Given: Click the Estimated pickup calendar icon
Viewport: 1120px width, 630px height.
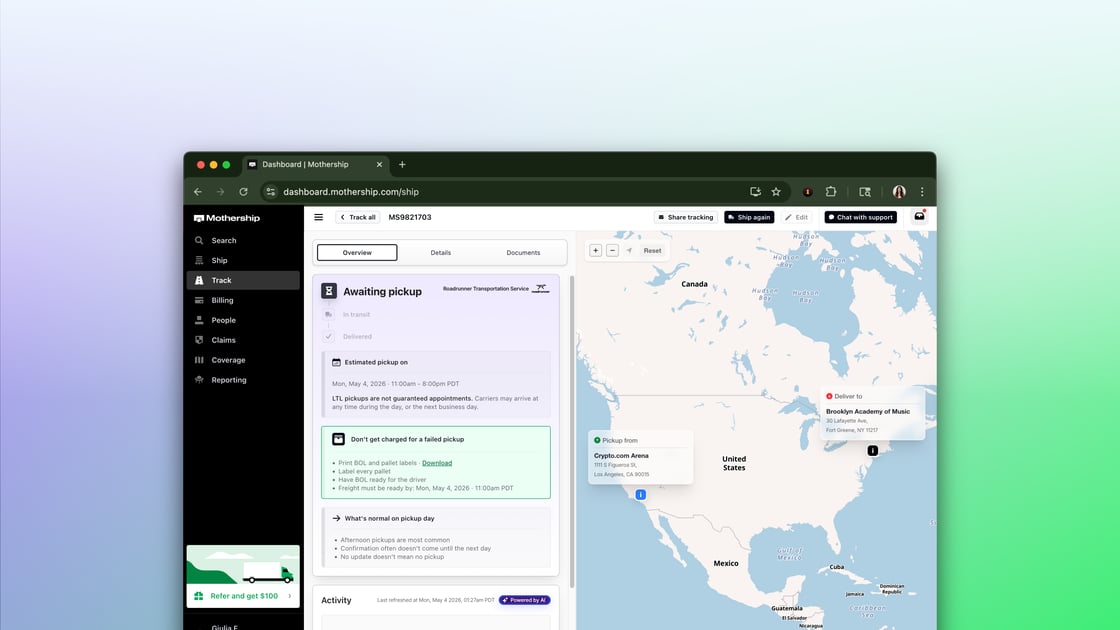Looking at the screenshot, I should pyautogui.click(x=336, y=362).
